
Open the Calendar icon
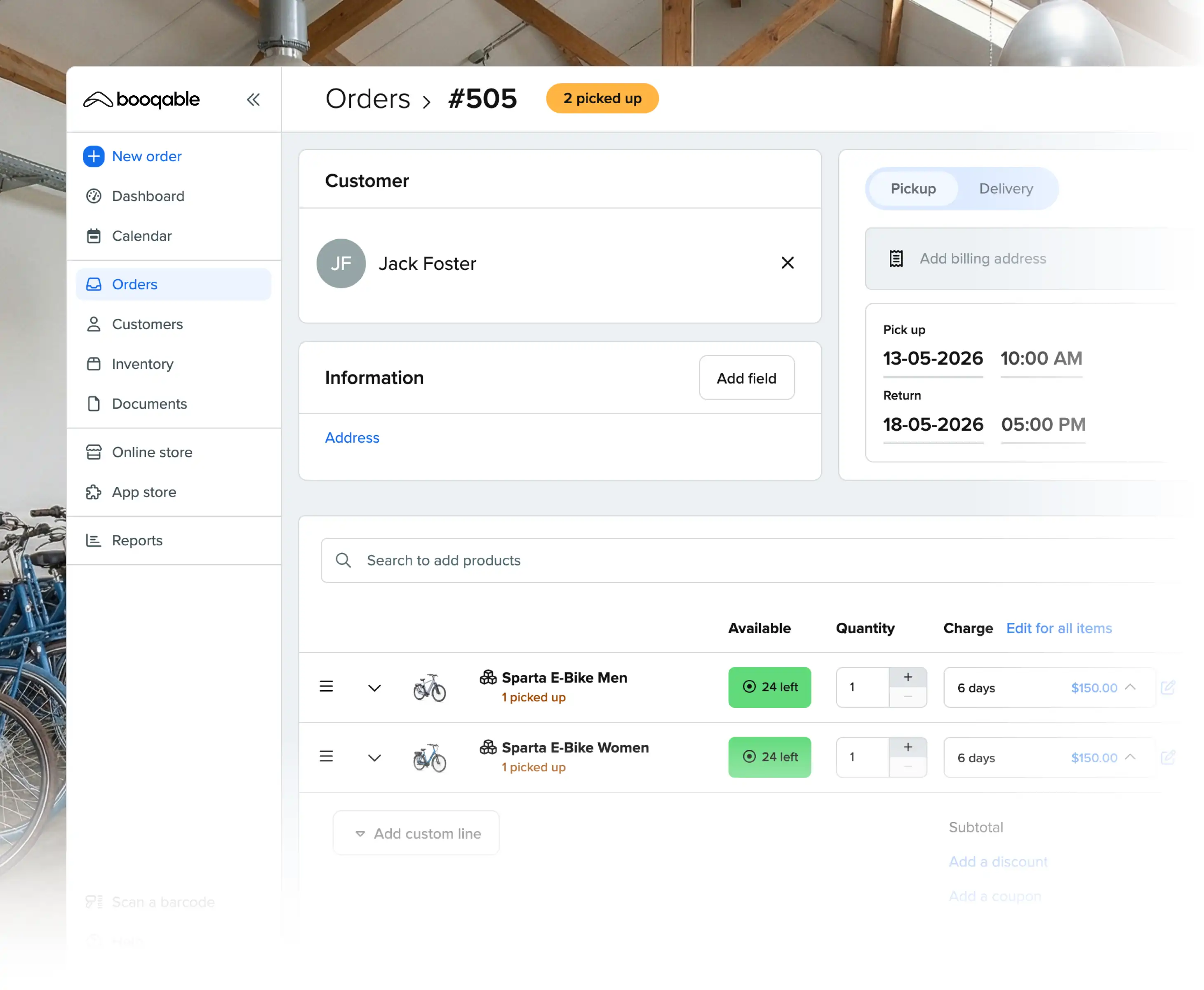coord(94,236)
